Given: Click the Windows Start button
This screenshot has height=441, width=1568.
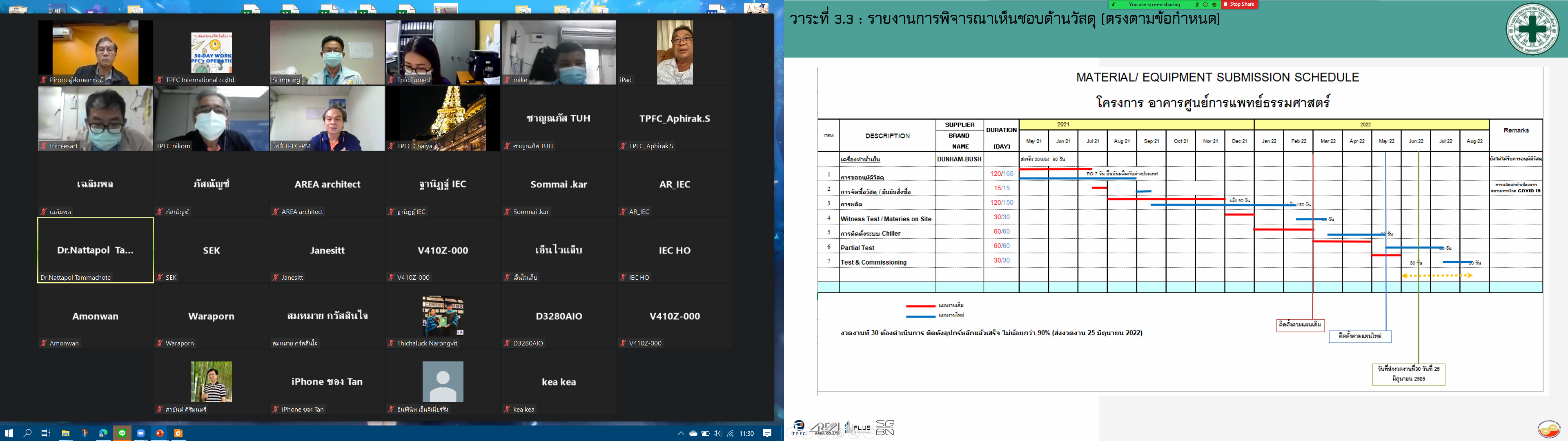Looking at the screenshot, I should point(9,433).
